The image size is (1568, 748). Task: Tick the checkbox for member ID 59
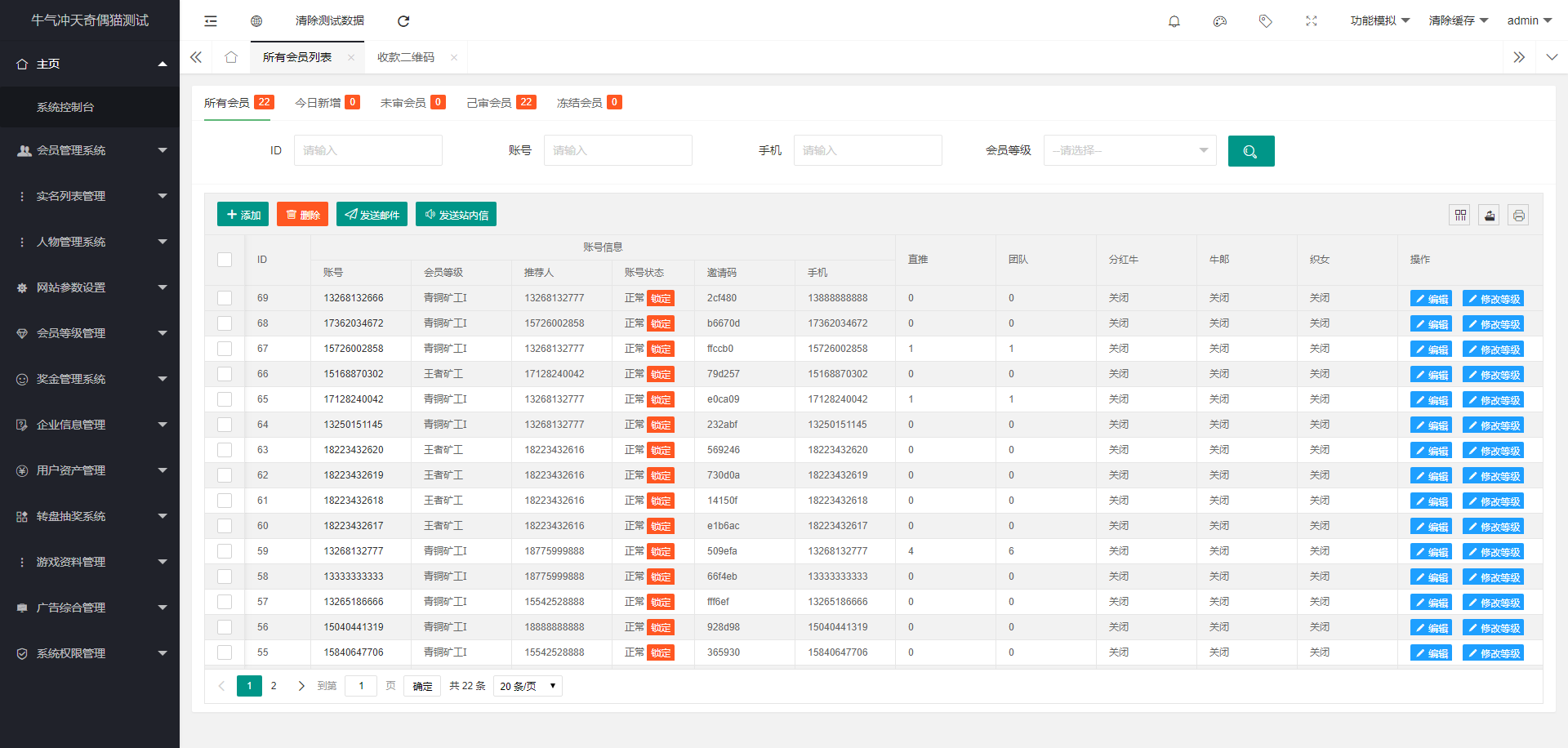[x=225, y=551]
